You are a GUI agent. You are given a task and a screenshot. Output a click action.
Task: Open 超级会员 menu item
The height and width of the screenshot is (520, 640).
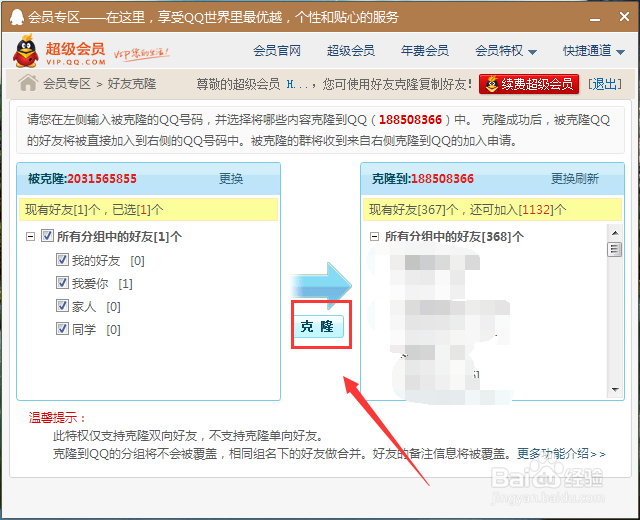(x=351, y=51)
